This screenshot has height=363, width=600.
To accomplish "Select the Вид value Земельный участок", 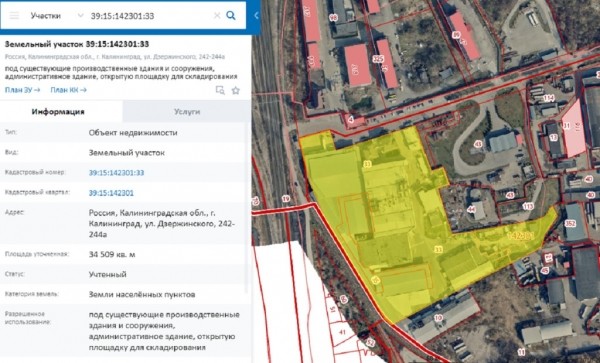I will [x=127, y=153].
